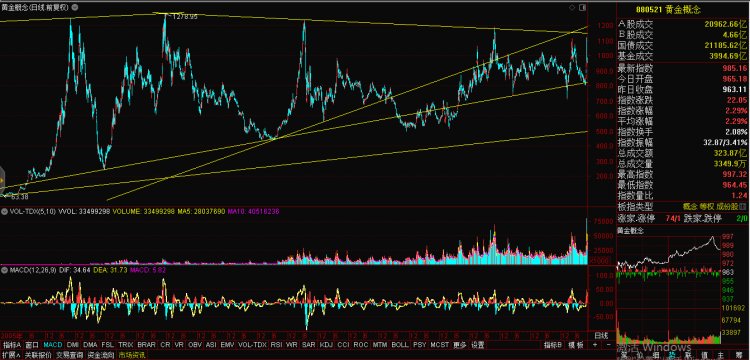The image size is (750, 360).
Task: Click the 模板 template button
Action: coord(576,345)
